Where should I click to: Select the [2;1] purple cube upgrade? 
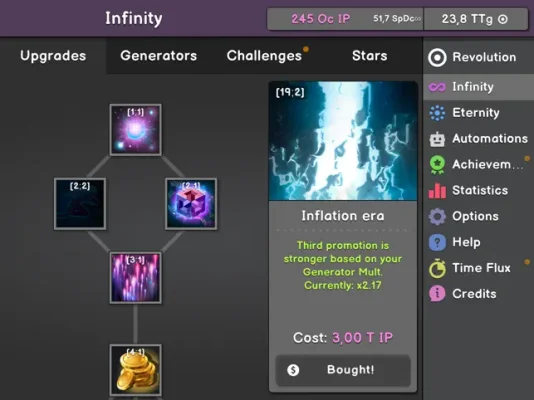(191, 204)
